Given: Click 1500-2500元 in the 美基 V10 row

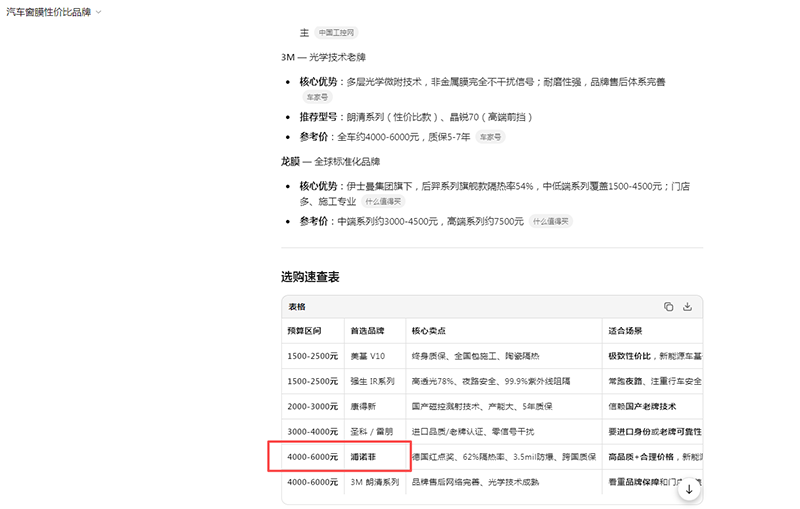Looking at the screenshot, I should 313,356.
